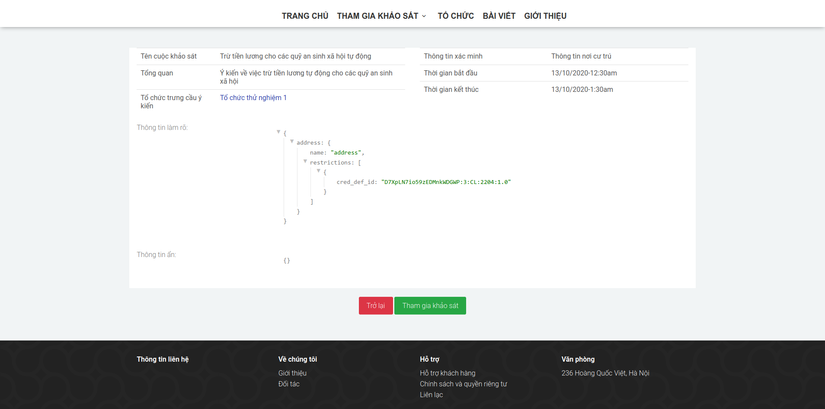The height and width of the screenshot is (409, 825).
Task: Select the Thông tin xác minh label
Action: pos(453,56)
